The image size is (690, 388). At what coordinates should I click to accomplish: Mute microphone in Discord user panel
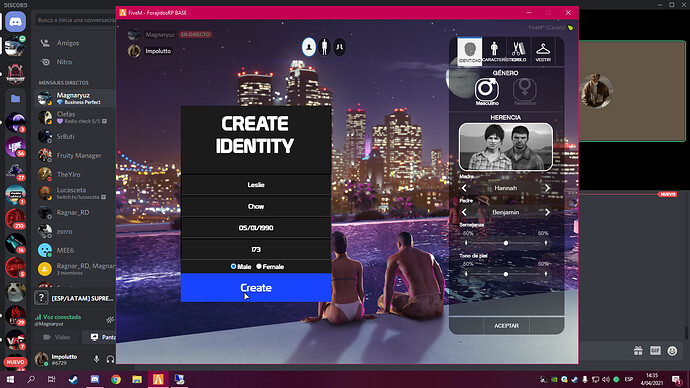tap(96, 359)
